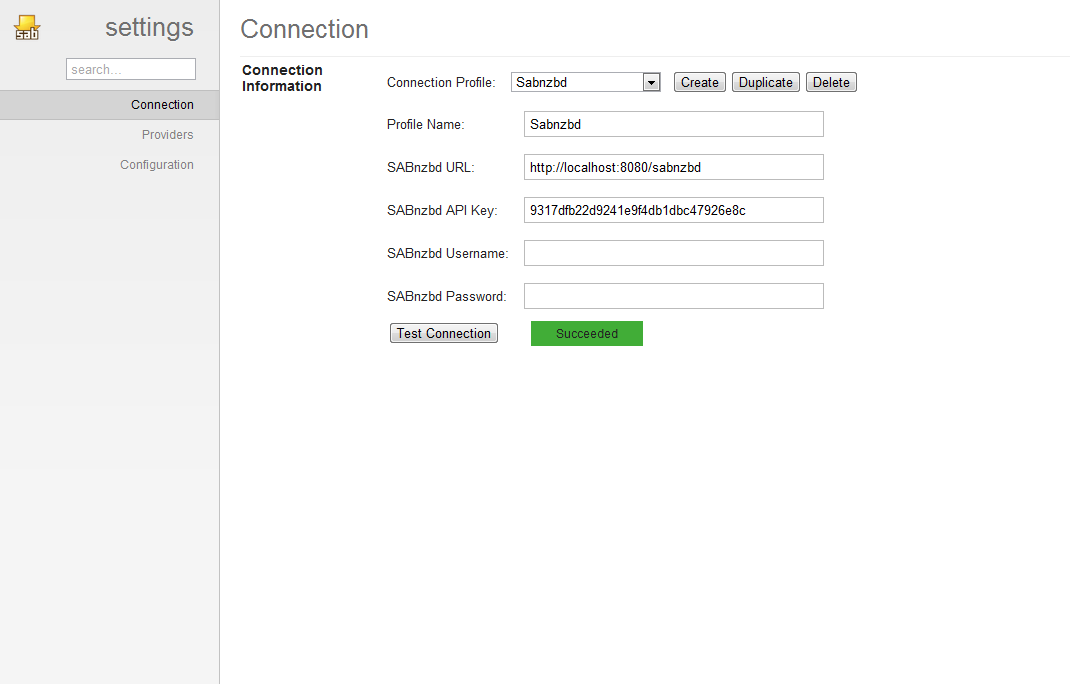This screenshot has height=684, width=1070.
Task: Click the yellow SAB logo icon
Action: point(27,28)
